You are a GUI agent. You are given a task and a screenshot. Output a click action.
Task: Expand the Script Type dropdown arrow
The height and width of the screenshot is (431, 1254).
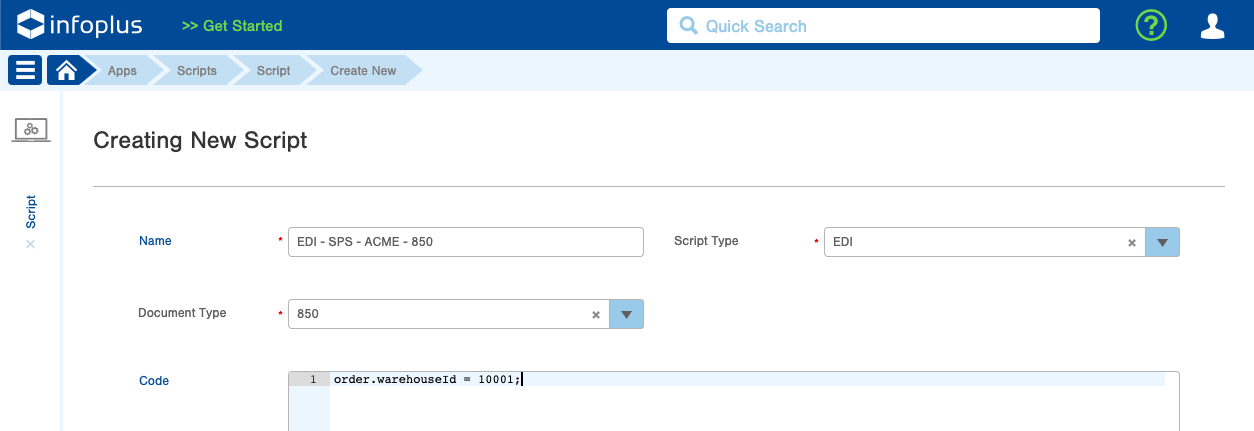click(1162, 242)
